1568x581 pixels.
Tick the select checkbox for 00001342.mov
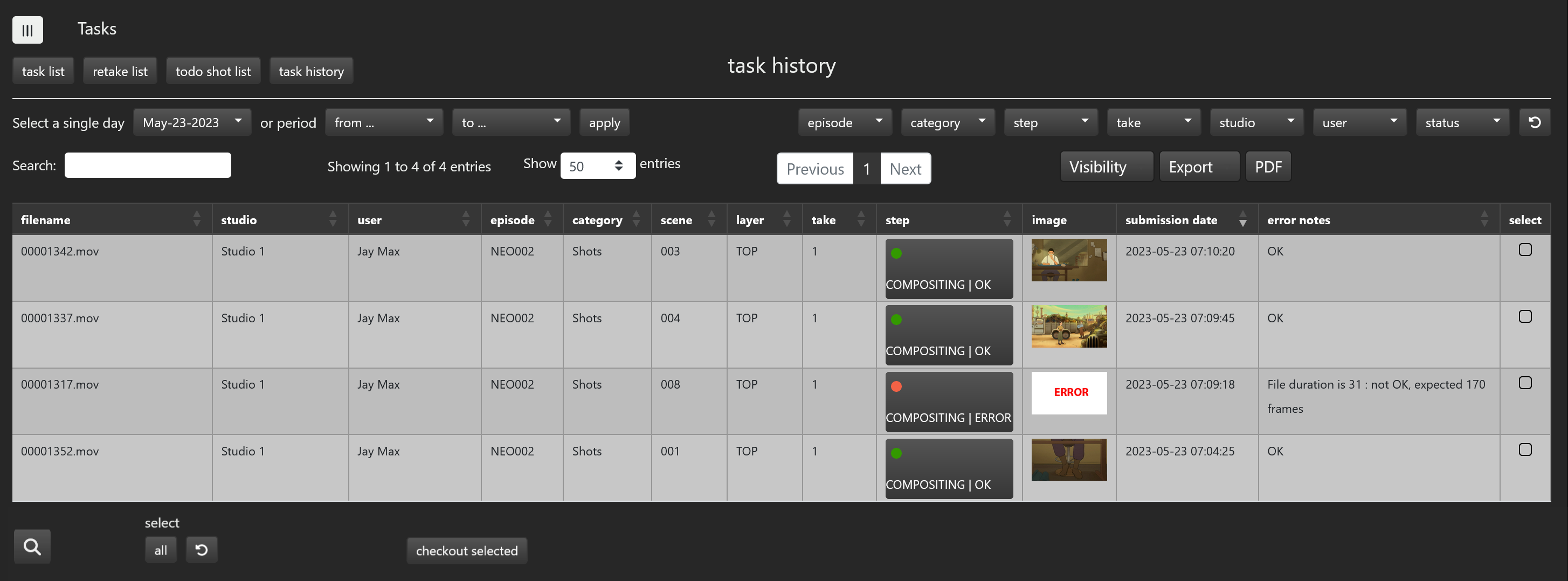point(1525,250)
